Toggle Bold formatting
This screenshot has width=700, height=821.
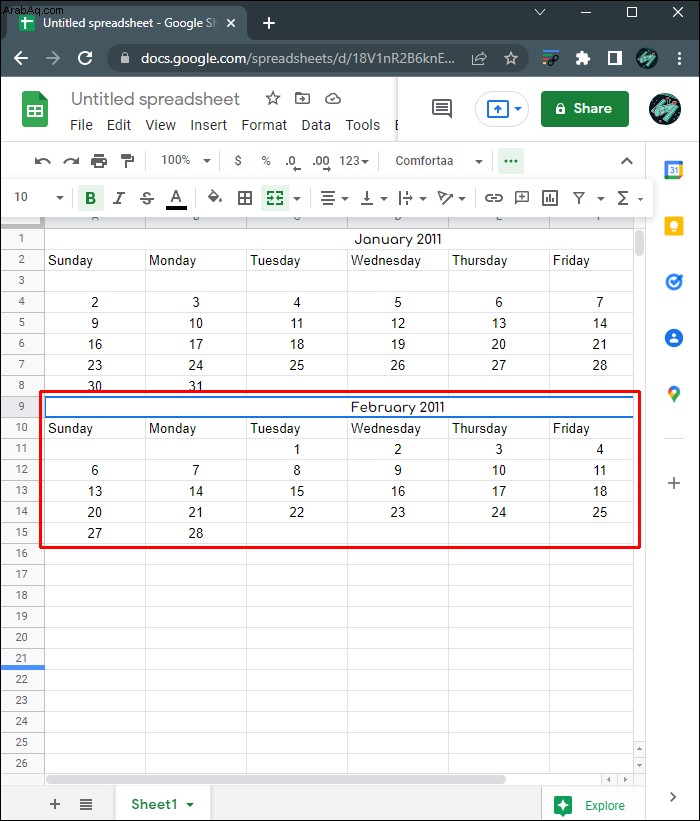pyautogui.click(x=91, y=198)
